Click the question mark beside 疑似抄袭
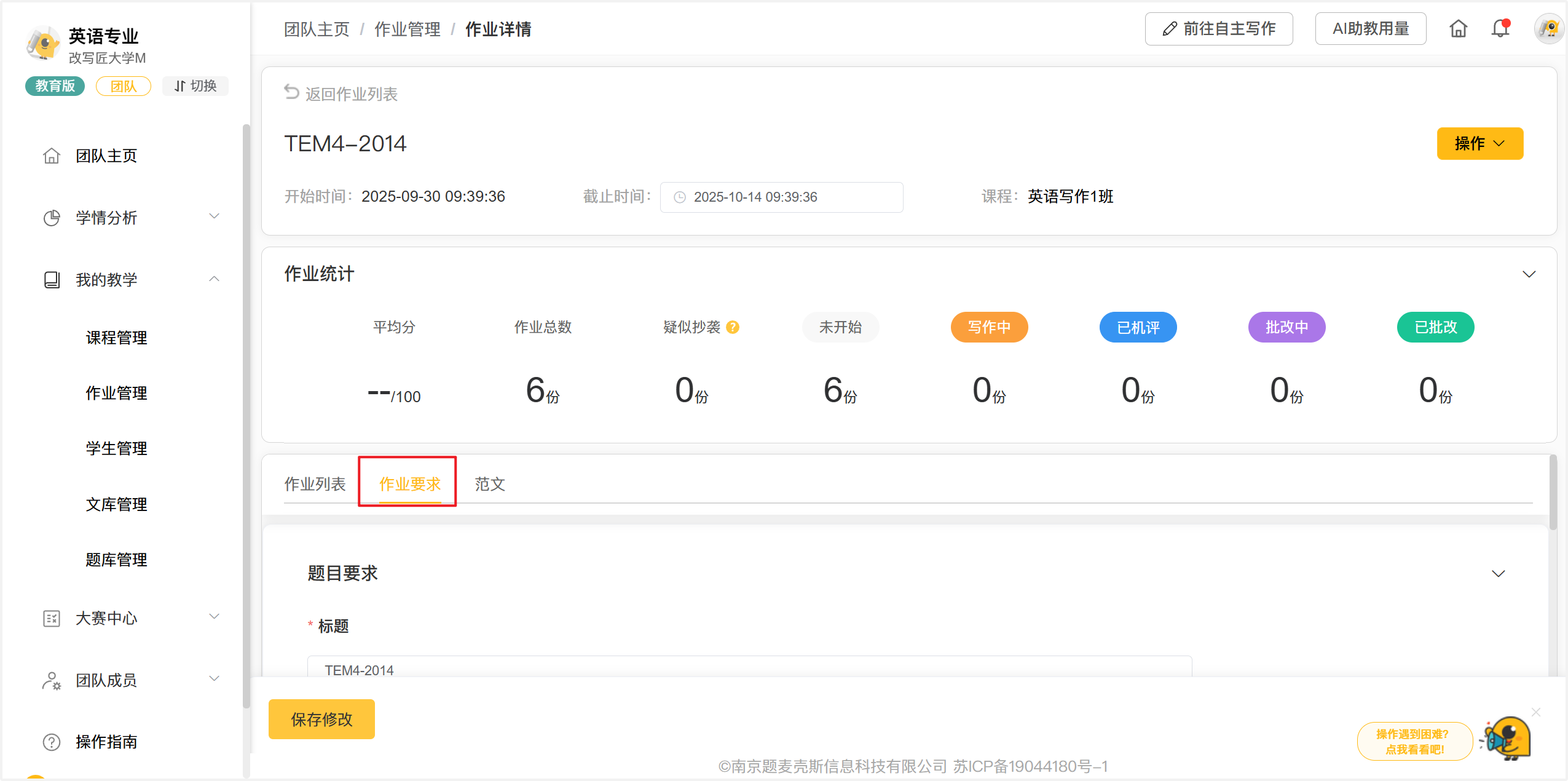This screenshot has height=781, width=1568. tap(732, 327)
